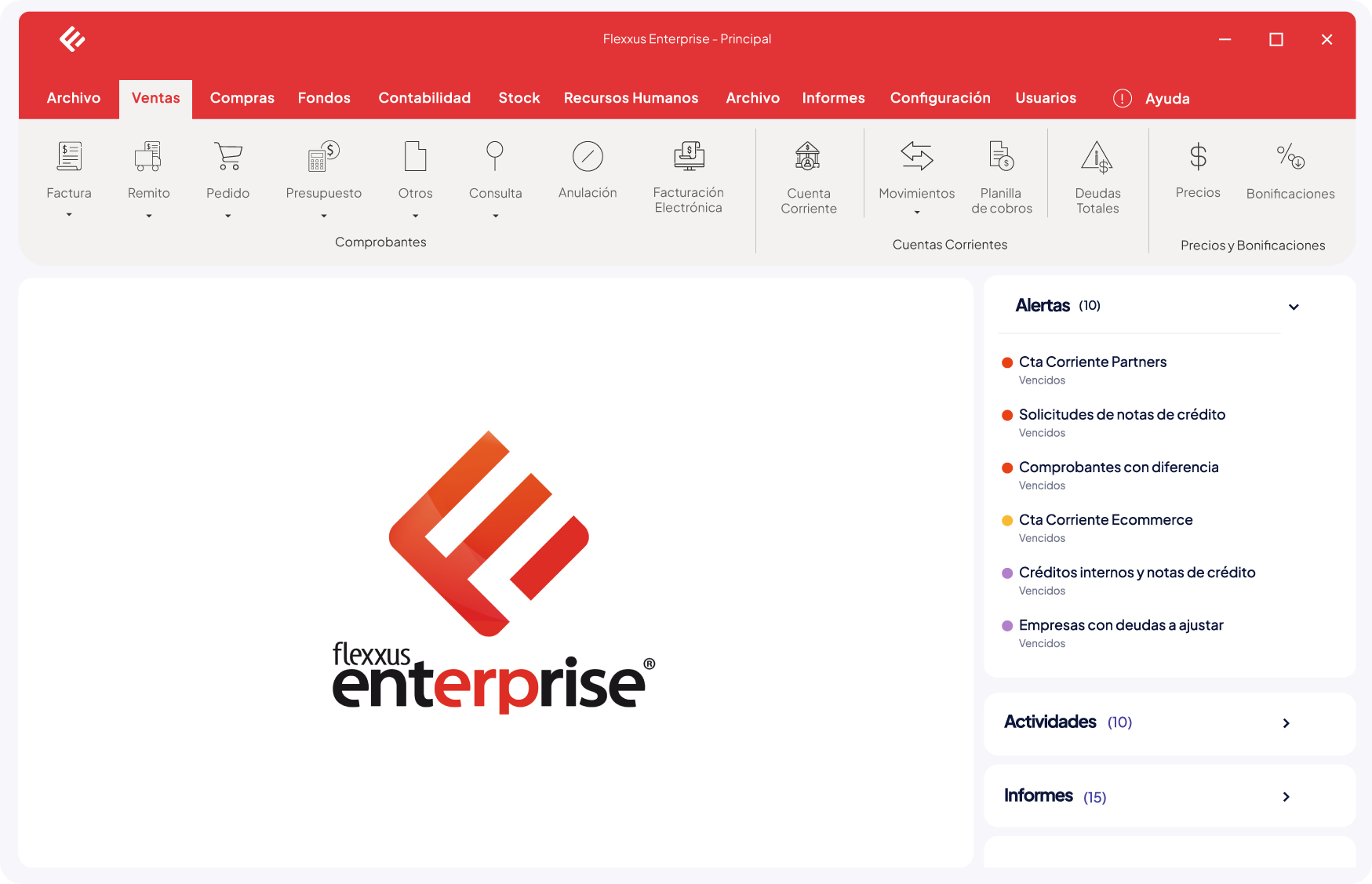Open the Informes panel arrow
The width and height of the screenshot is (1372, 884).
1286,796
